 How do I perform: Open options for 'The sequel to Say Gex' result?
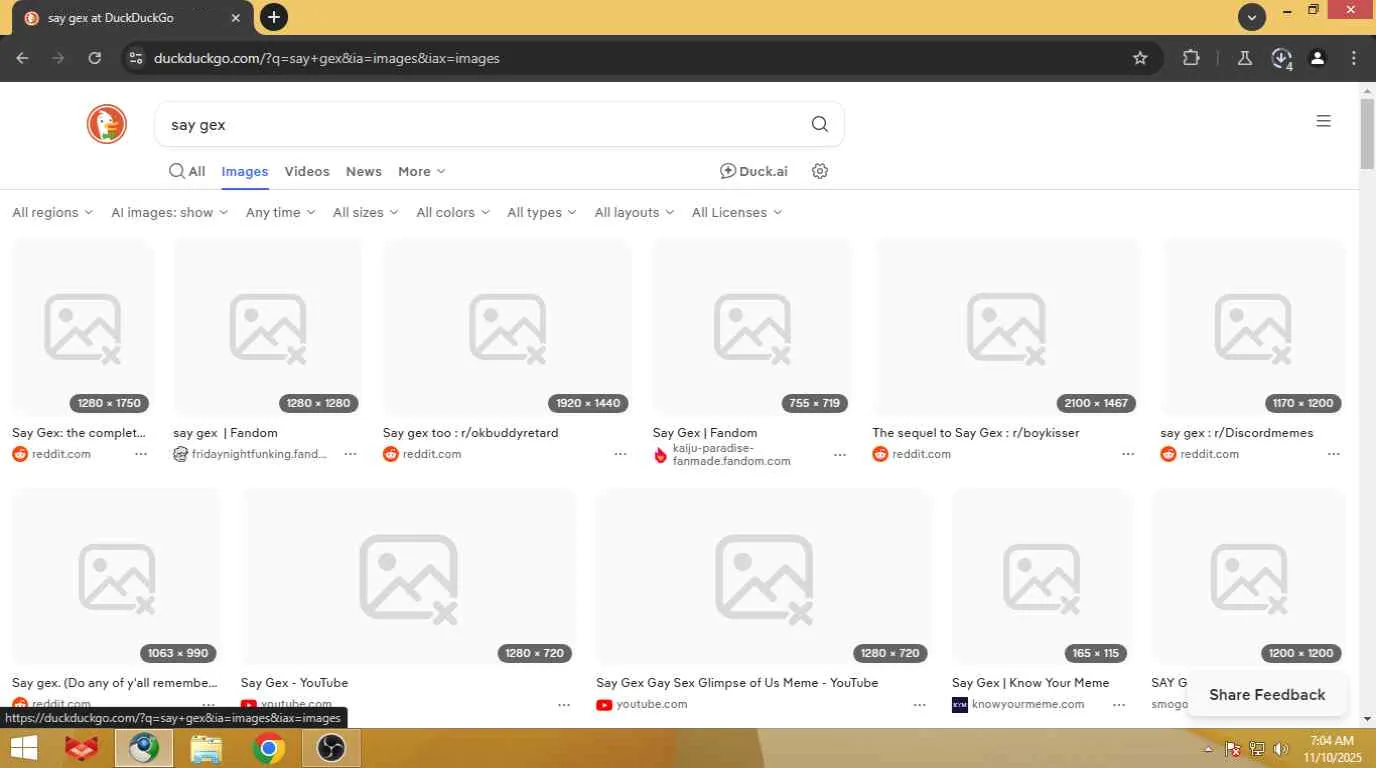pyautogui.click(x=1128, y=454)
